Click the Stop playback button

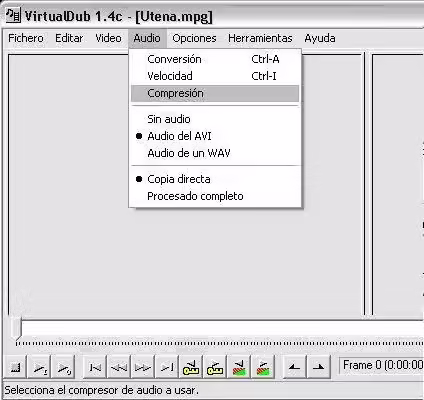click(15, 367)
